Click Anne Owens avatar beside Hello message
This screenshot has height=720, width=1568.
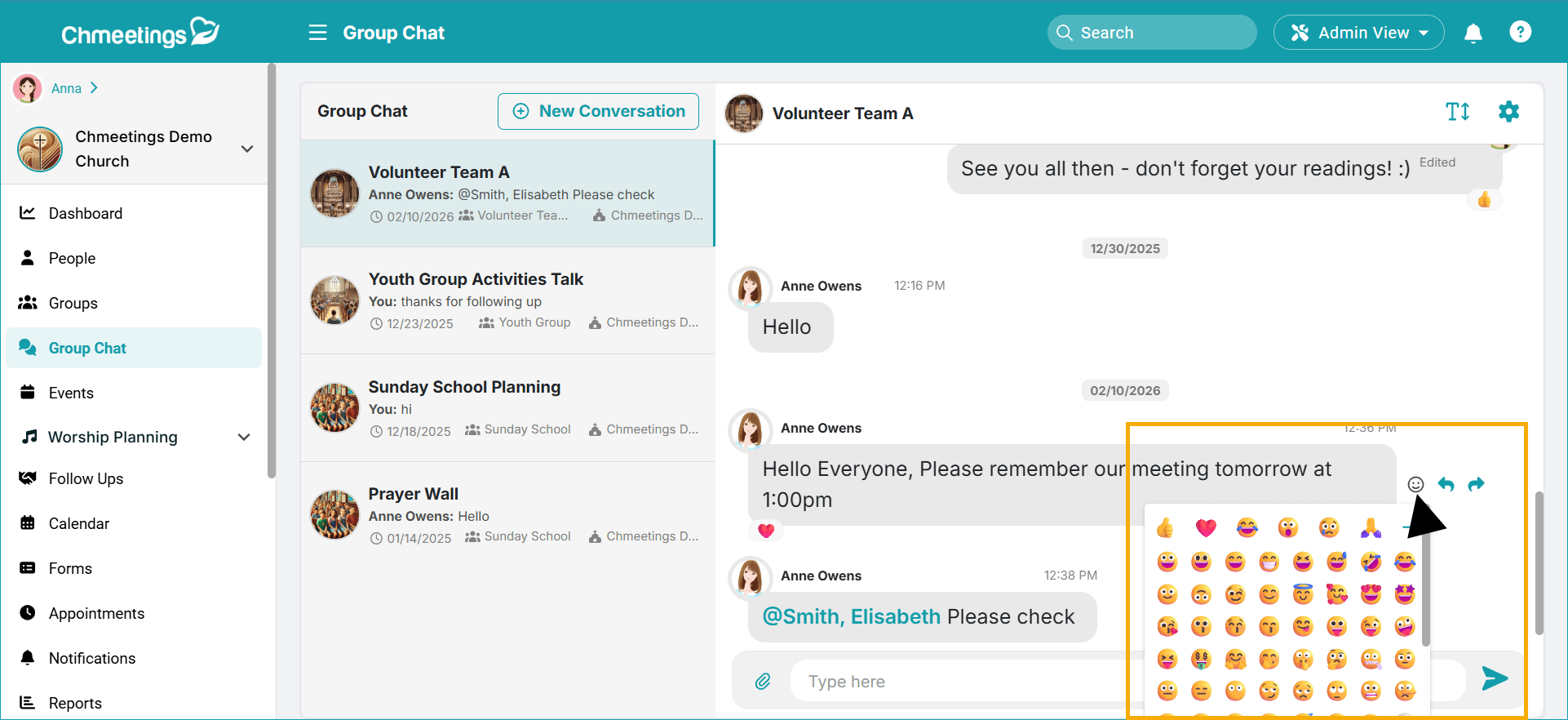(750, 287)
